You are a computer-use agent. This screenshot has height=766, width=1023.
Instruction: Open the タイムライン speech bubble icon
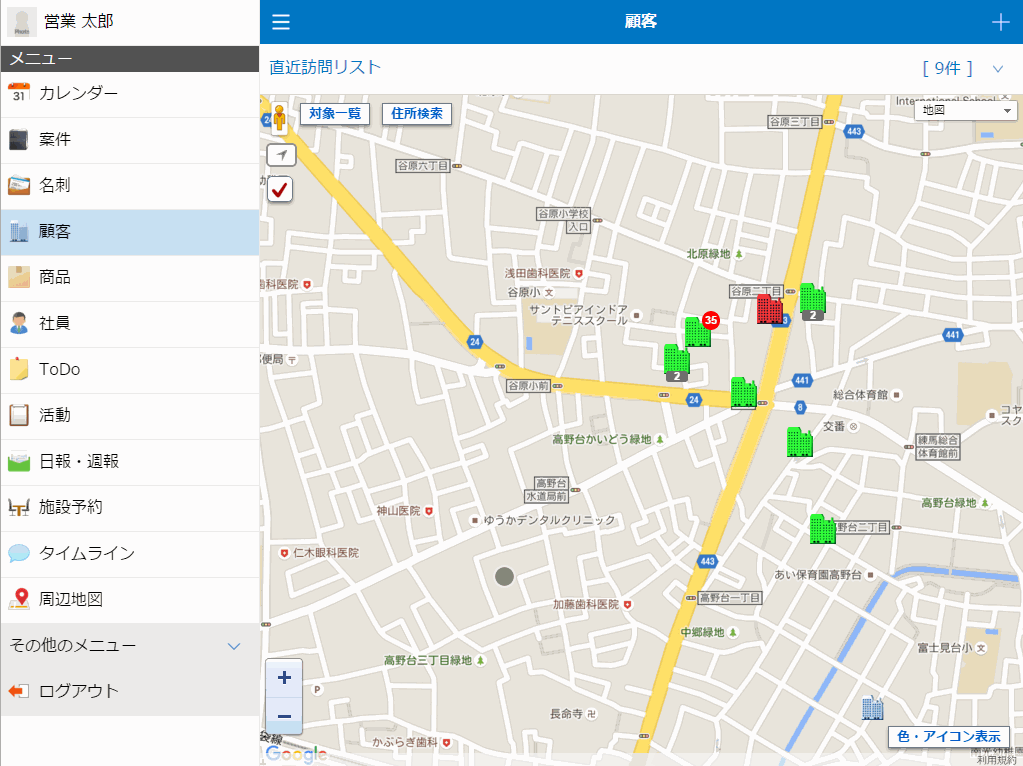[x=19, y=553]
